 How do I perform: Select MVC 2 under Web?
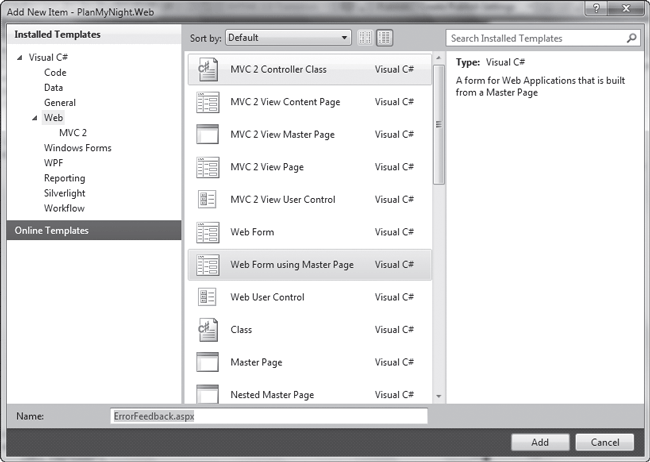click(73, 133)
